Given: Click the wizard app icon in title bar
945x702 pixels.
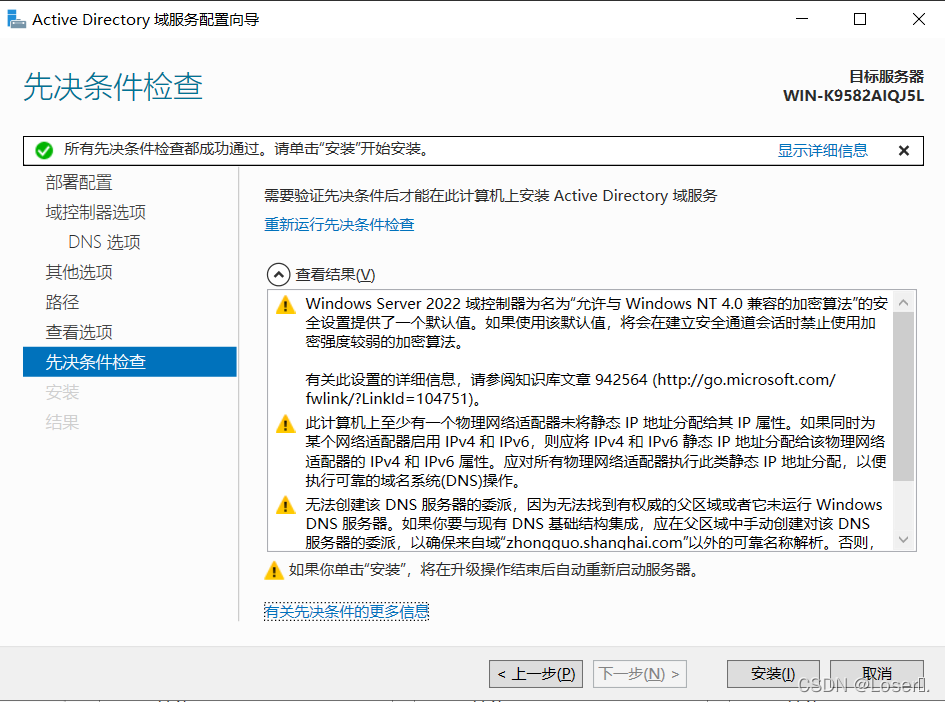Looking at the screenshot, I should click(17, 19).
